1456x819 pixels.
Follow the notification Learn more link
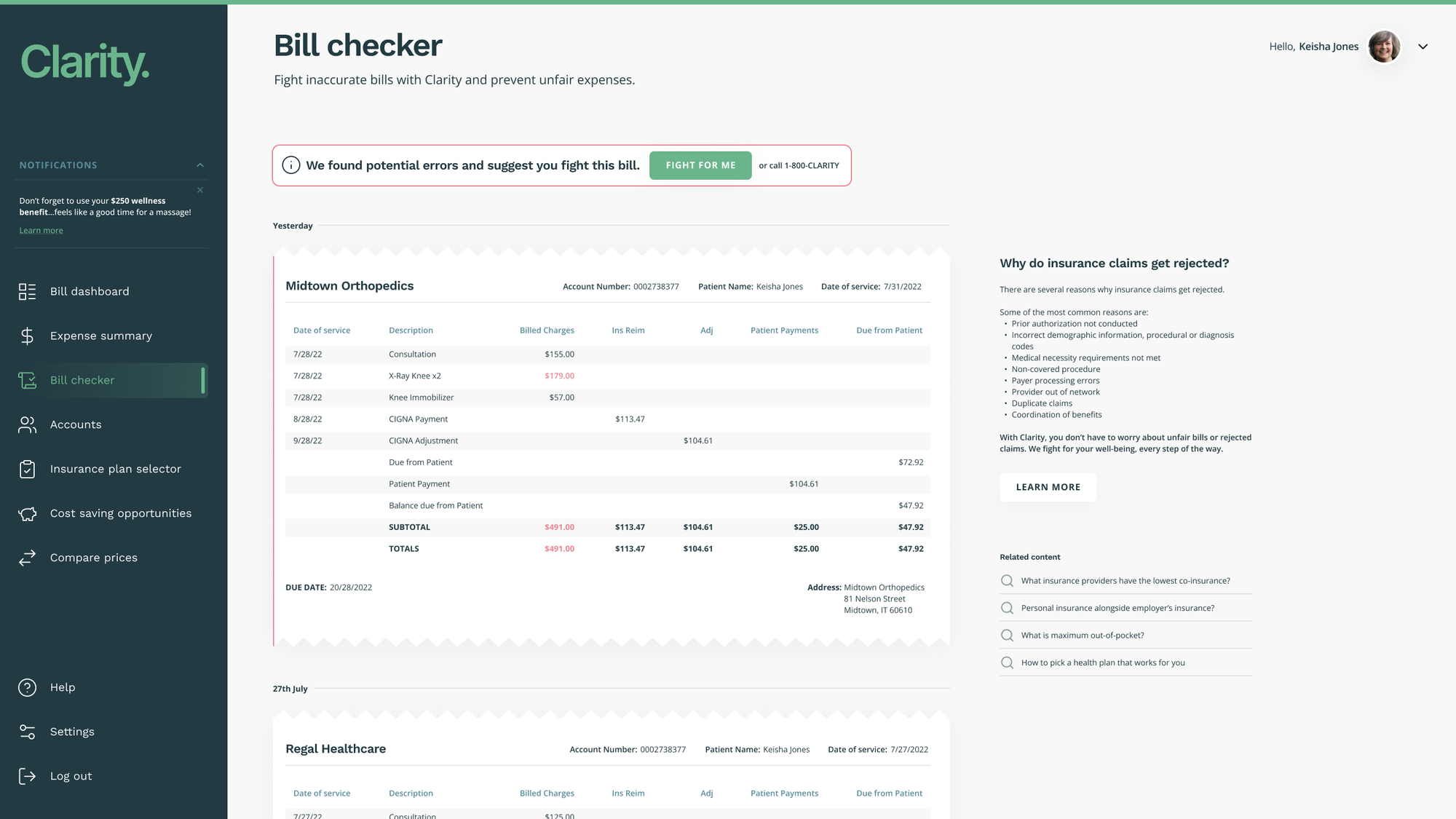tap(41, 231)
